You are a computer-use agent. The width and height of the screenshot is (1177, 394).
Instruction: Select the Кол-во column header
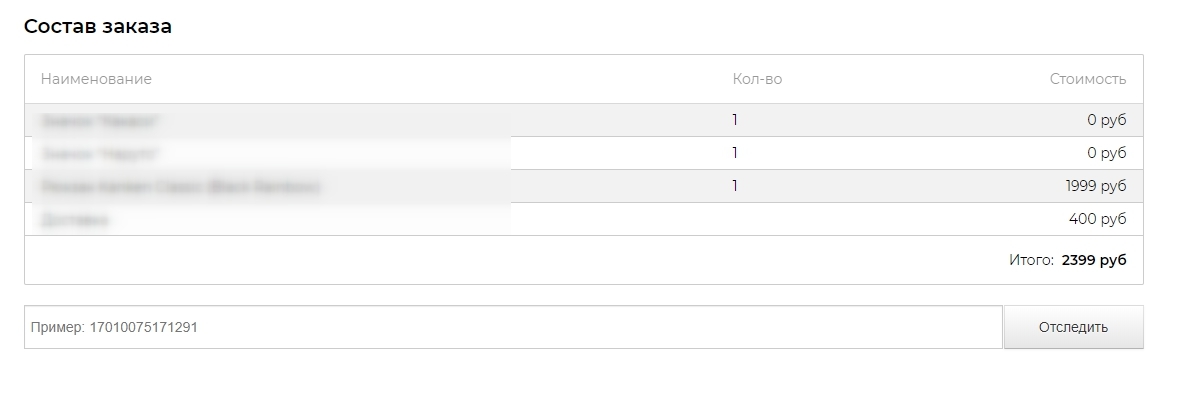tap(757, 79)
